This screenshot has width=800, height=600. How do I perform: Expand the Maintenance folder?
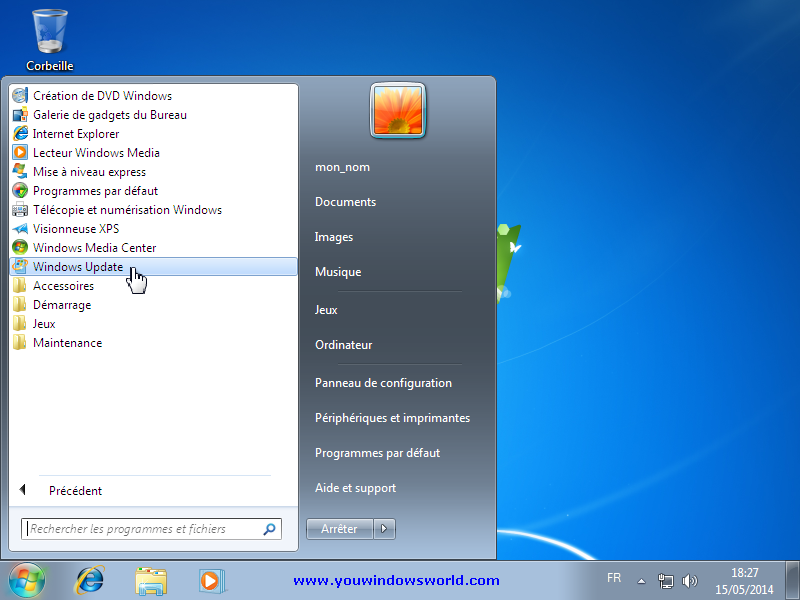click(153, 343)
